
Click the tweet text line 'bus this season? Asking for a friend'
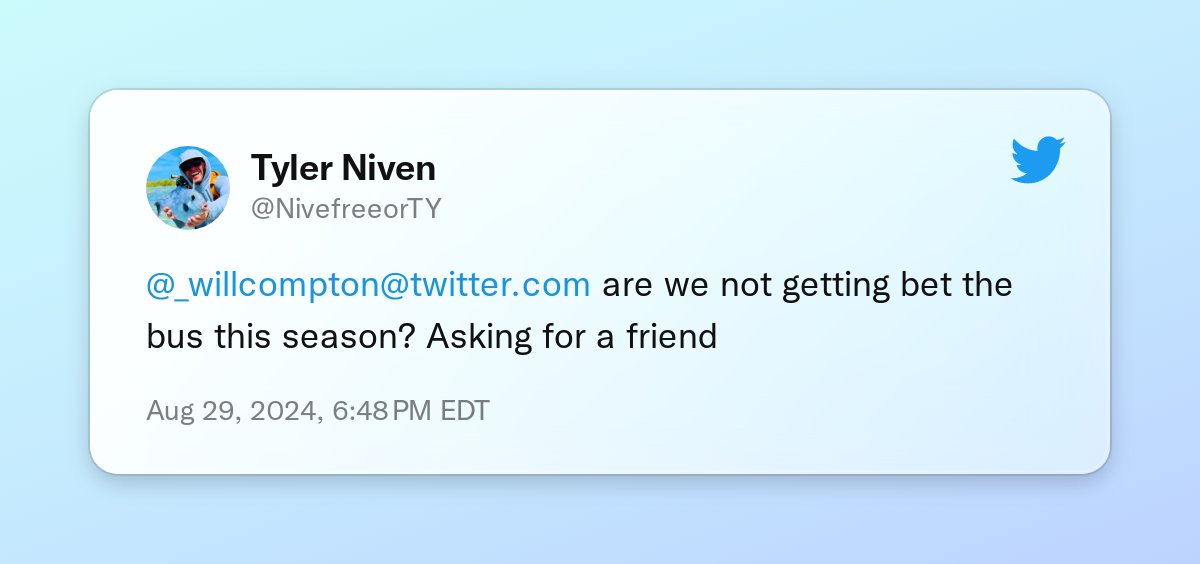tap(432, 337)
